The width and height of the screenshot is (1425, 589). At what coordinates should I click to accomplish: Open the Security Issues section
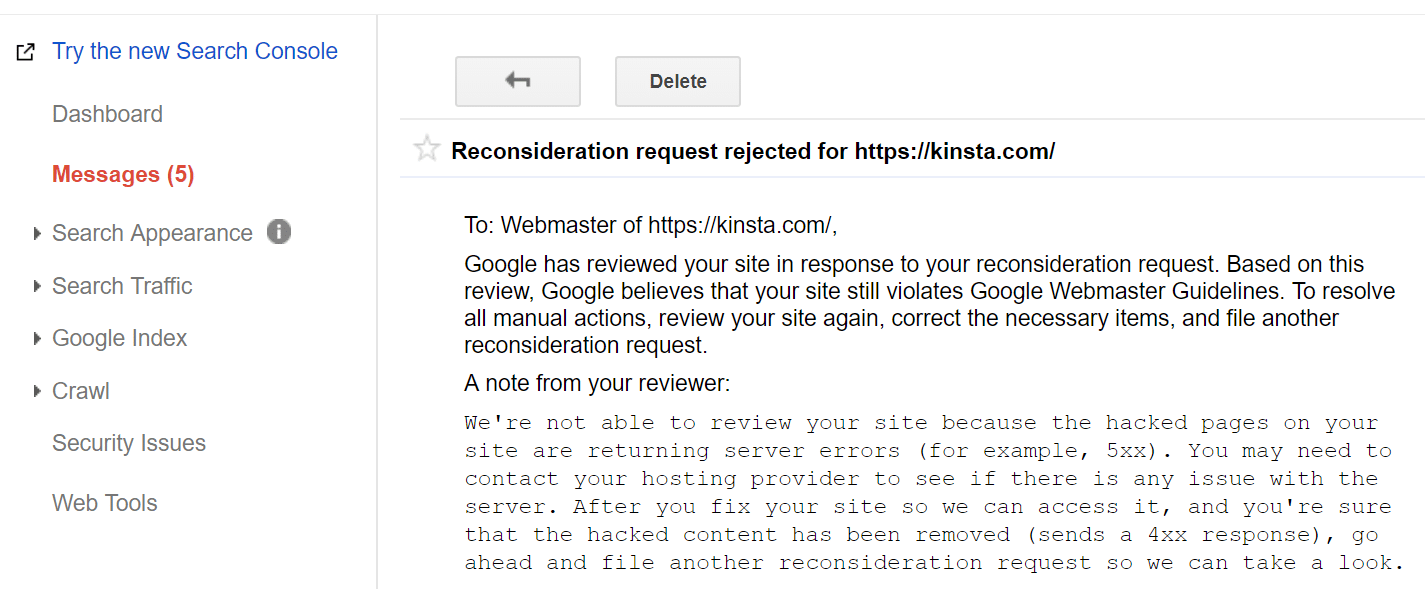pyautogui.click(x=129, y=443)
